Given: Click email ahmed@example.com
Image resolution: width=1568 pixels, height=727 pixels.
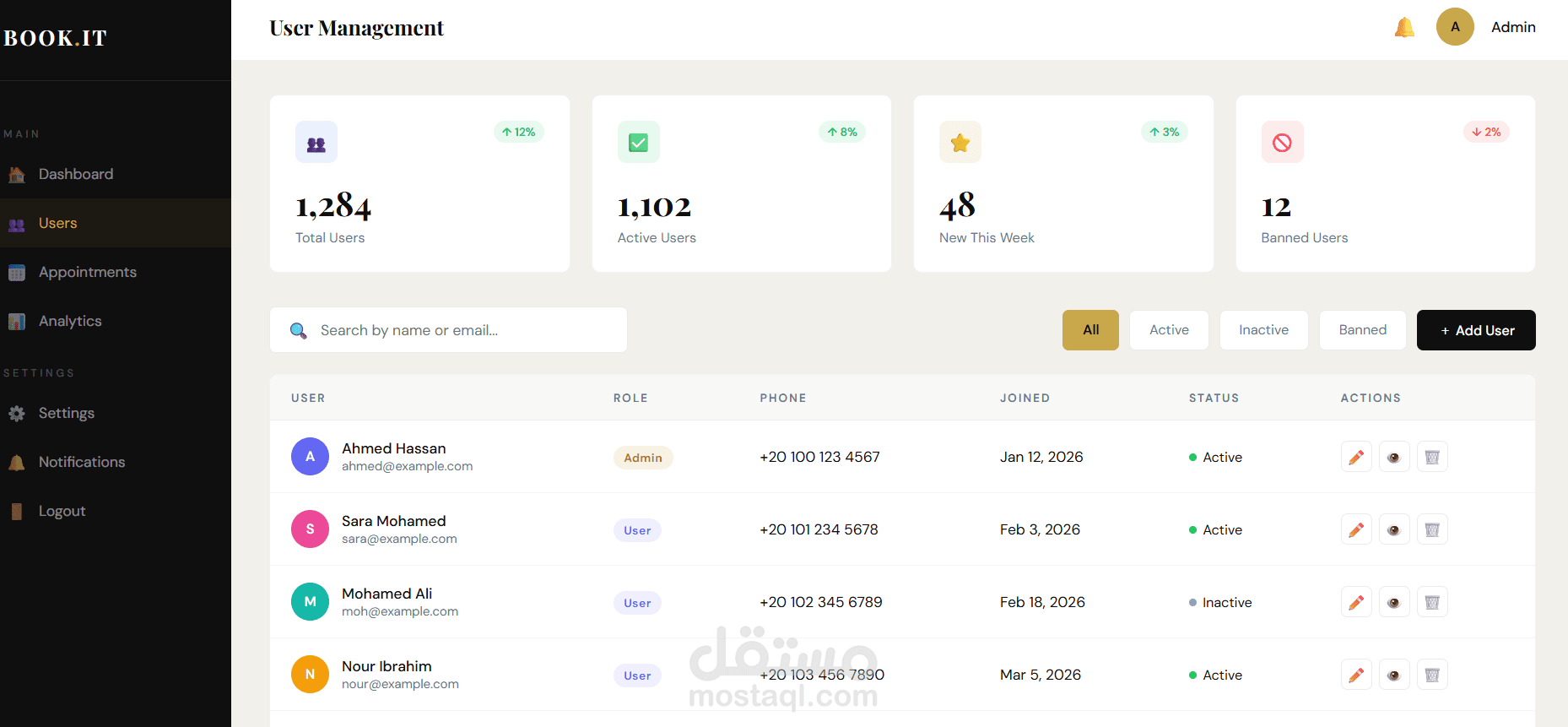Looking at the screenshot, I should coord(407,466).
